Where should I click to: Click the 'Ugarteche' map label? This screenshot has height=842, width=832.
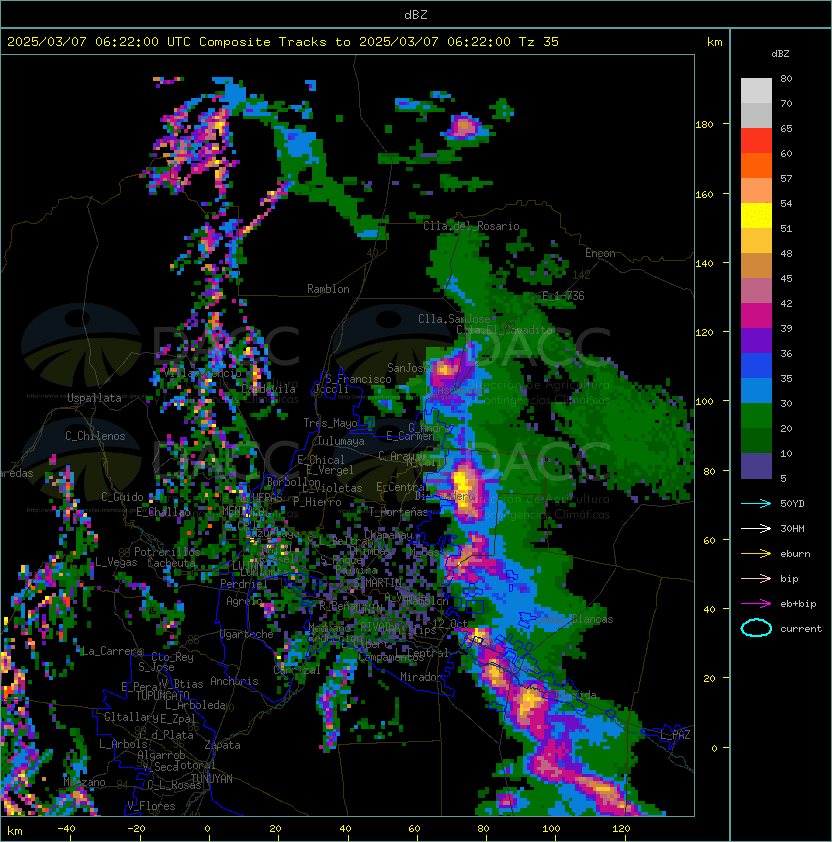click(247, 634)
